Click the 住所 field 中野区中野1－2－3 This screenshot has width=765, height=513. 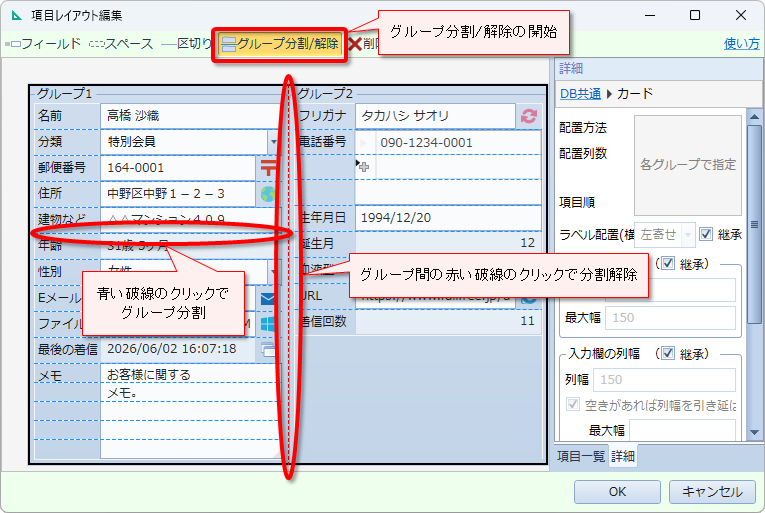[178, 194]
